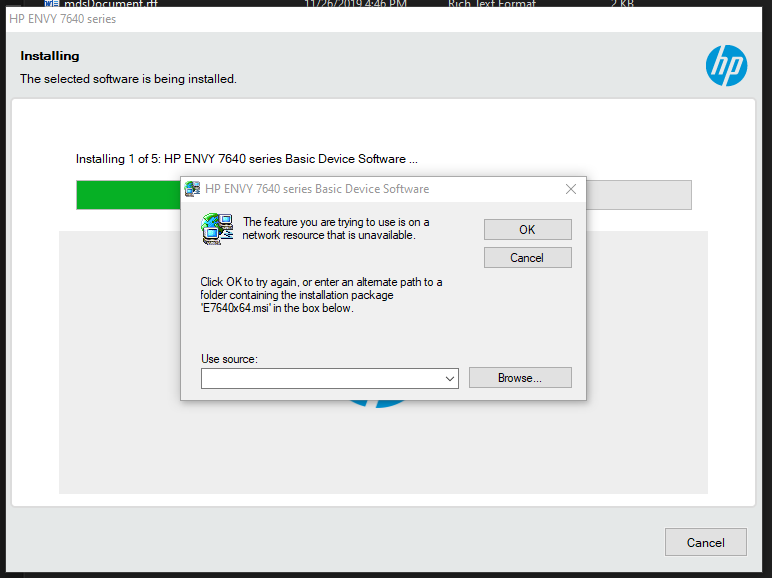Click the 'HP ENVY 7640 series' window title

(x=63, y=19)
